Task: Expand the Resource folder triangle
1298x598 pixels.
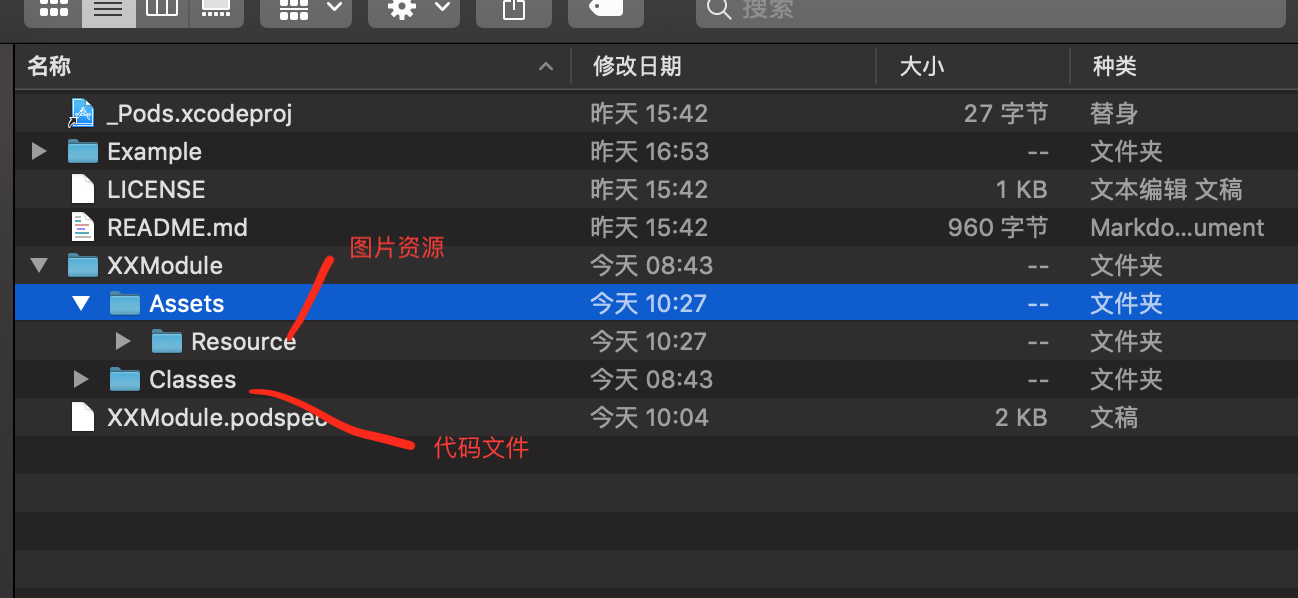Action: click(x=123, y=342)
